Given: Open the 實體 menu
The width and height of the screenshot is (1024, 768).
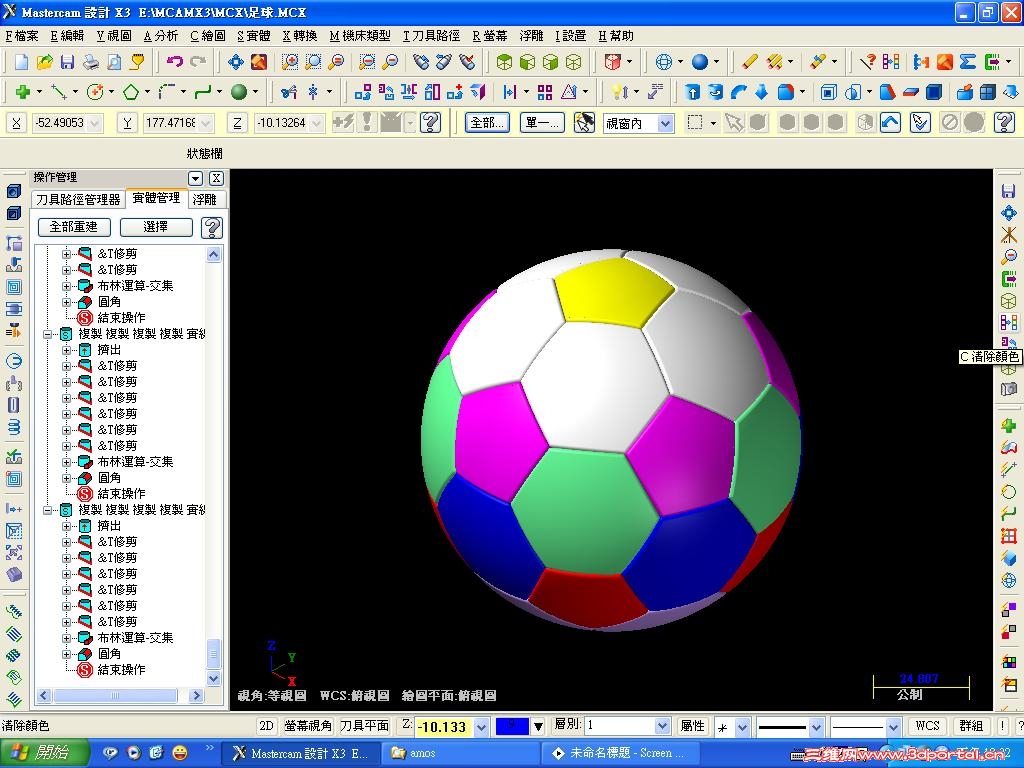Looking at the screenshot, I should pyautogui.click(x=253, y=36).
